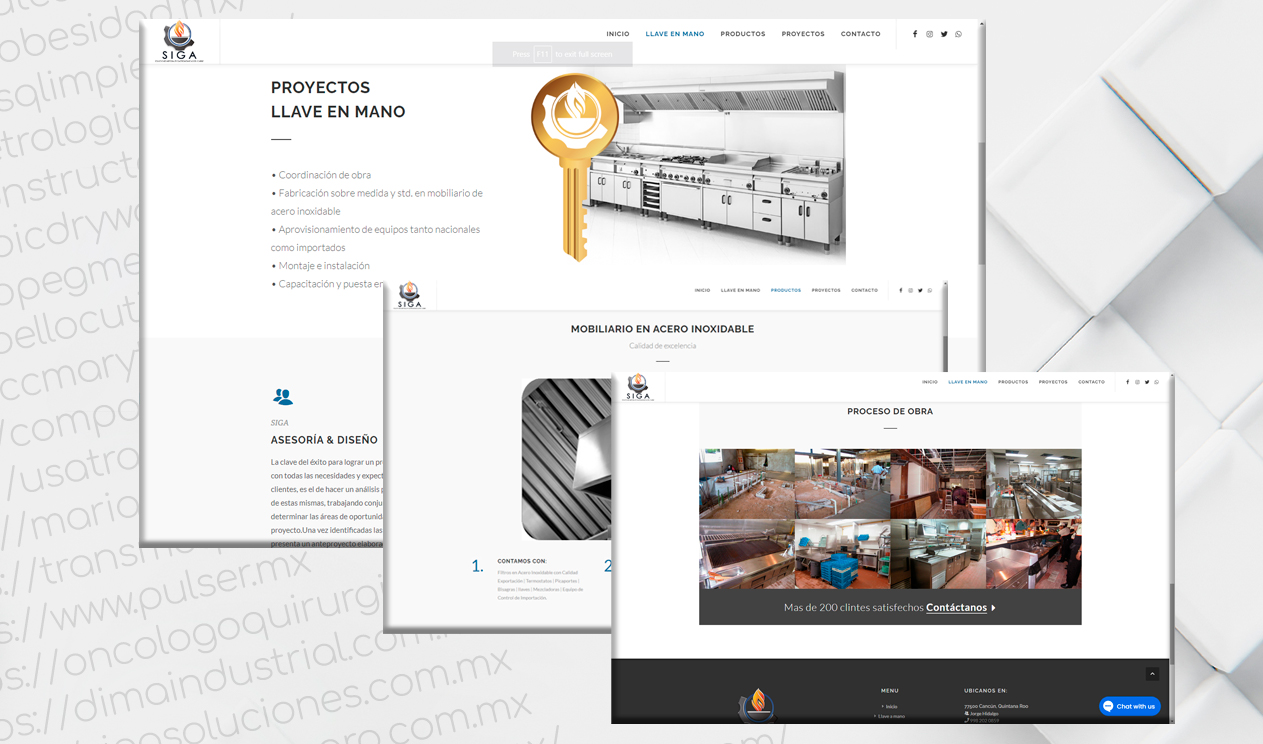The image size is (1263, 744).
Task: Open CONTACTO in the topmost navigation
Action: coord(860,34)
